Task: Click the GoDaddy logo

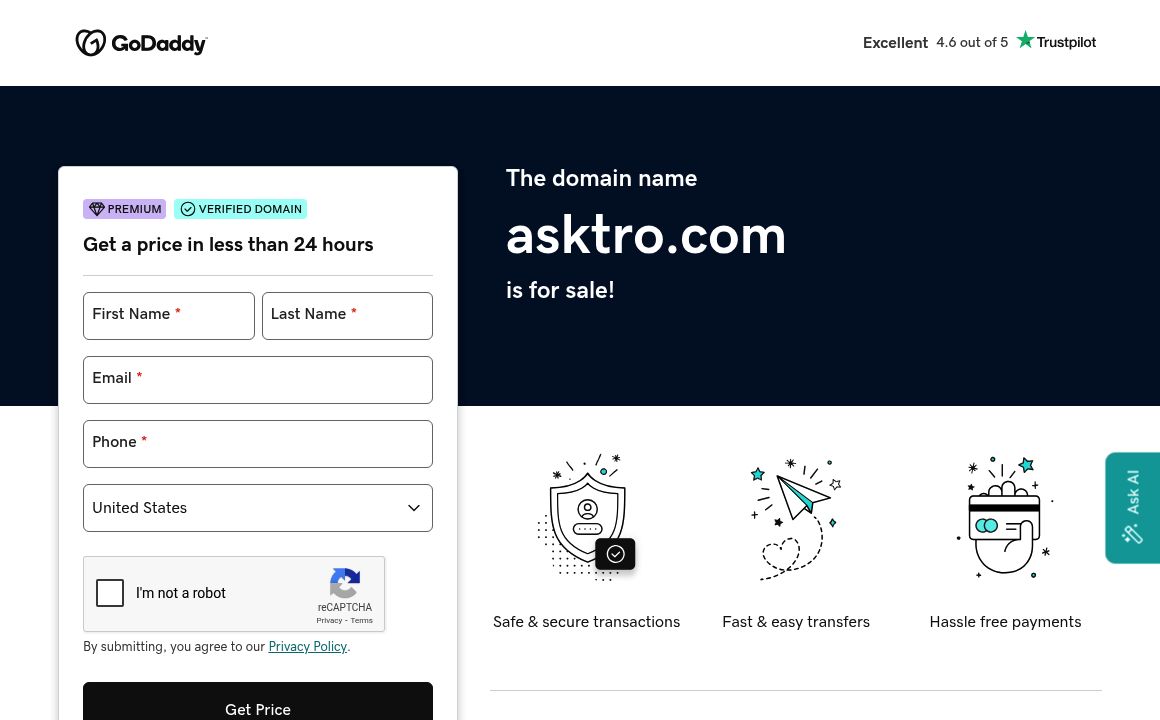Action: pyautogui.click(x=141, y=42)
